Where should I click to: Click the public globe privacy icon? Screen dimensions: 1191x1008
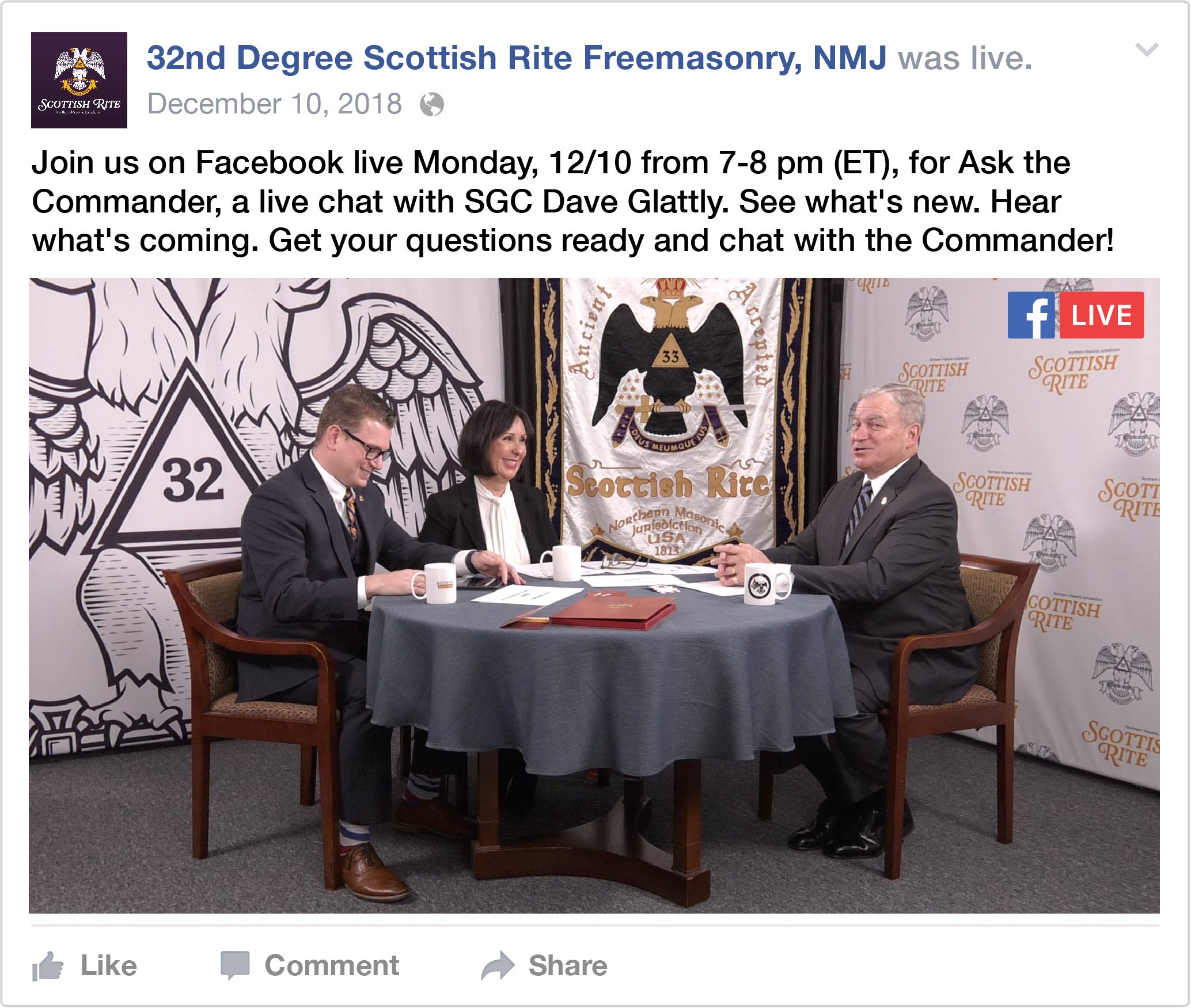432,105
